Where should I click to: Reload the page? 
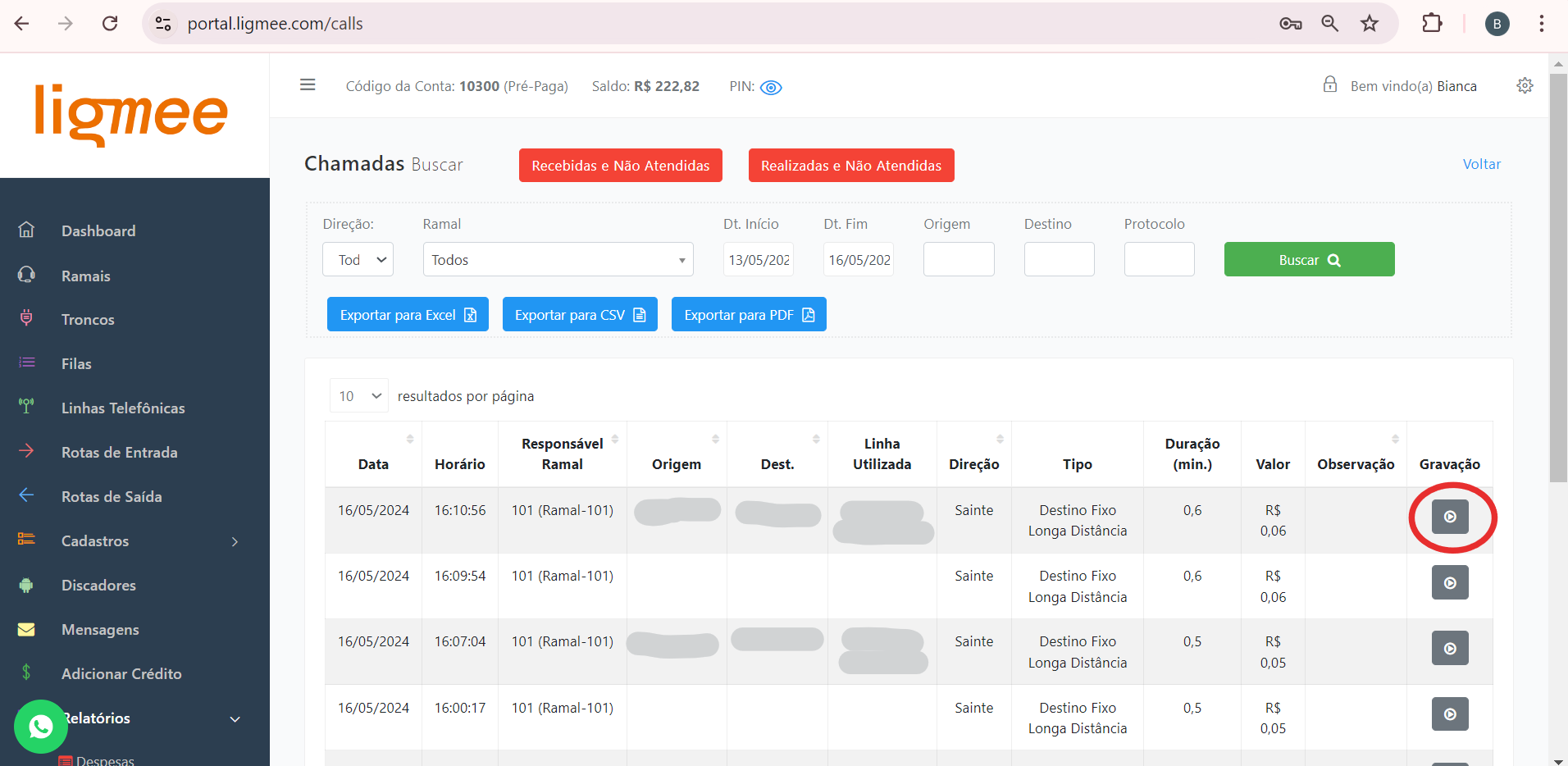pyautogui.click(x=110, y=24)
